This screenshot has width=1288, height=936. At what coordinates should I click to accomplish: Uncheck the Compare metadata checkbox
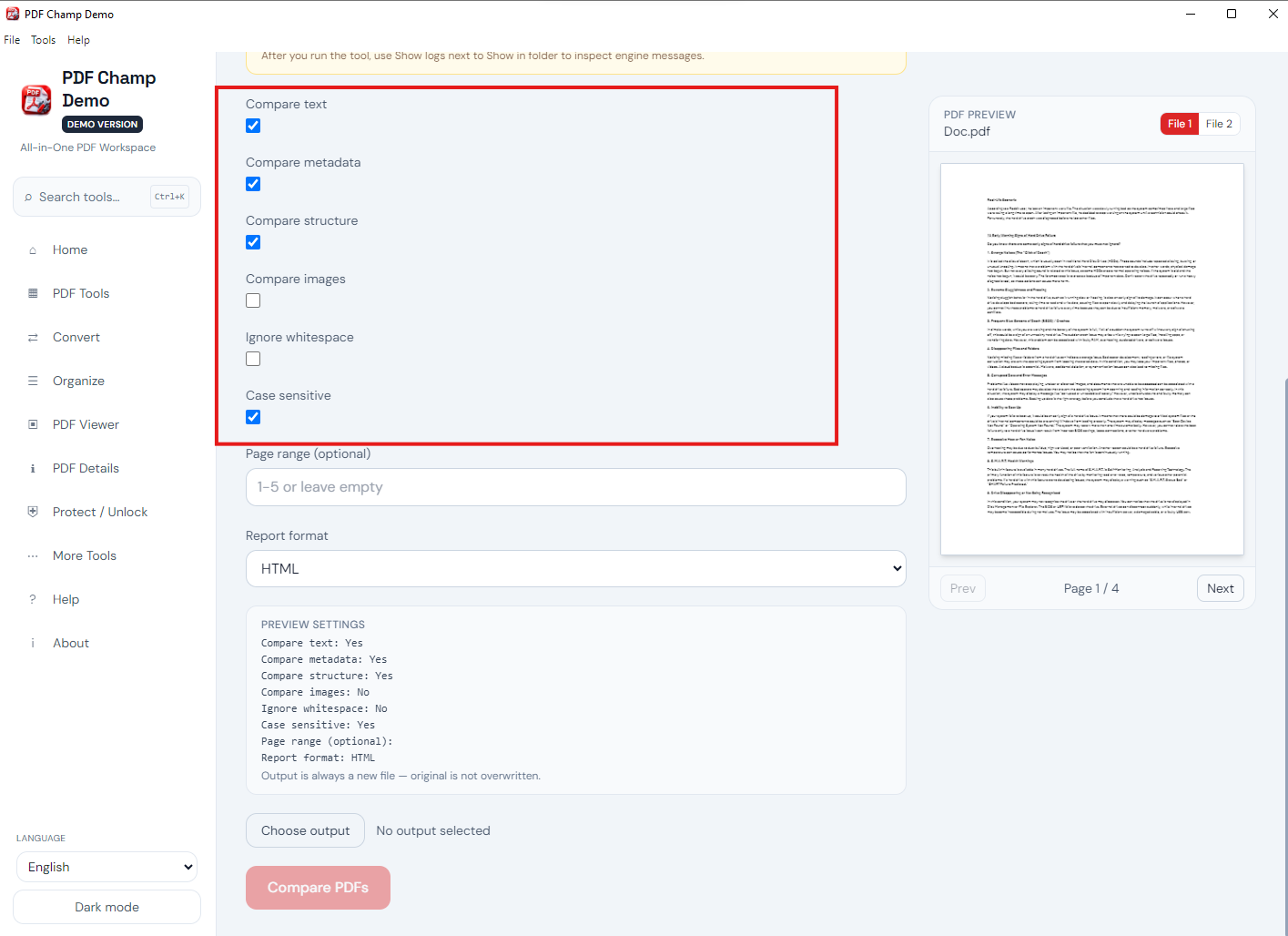tap(253, 184)
